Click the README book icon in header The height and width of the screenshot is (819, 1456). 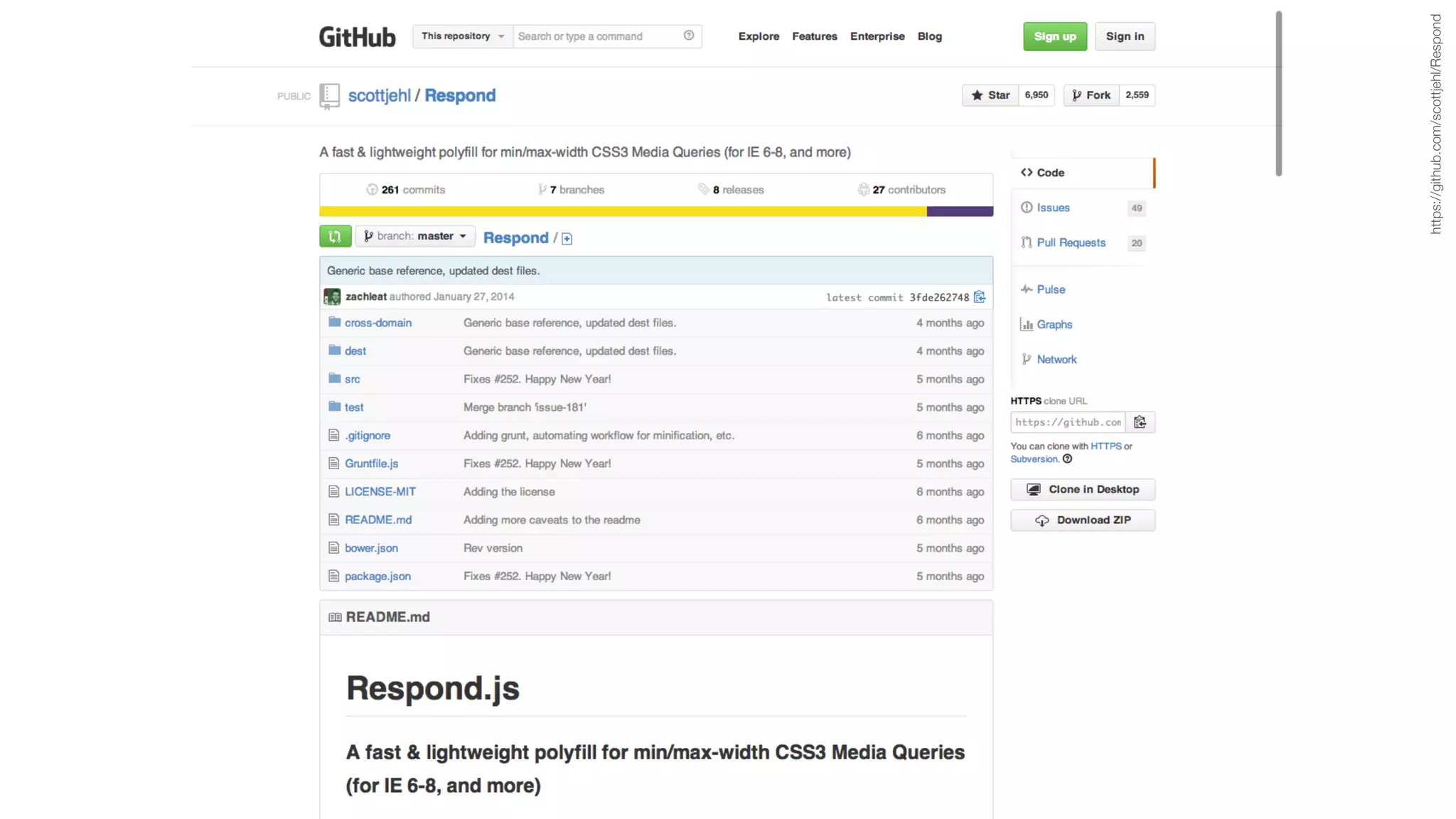(x=335, y=617)
